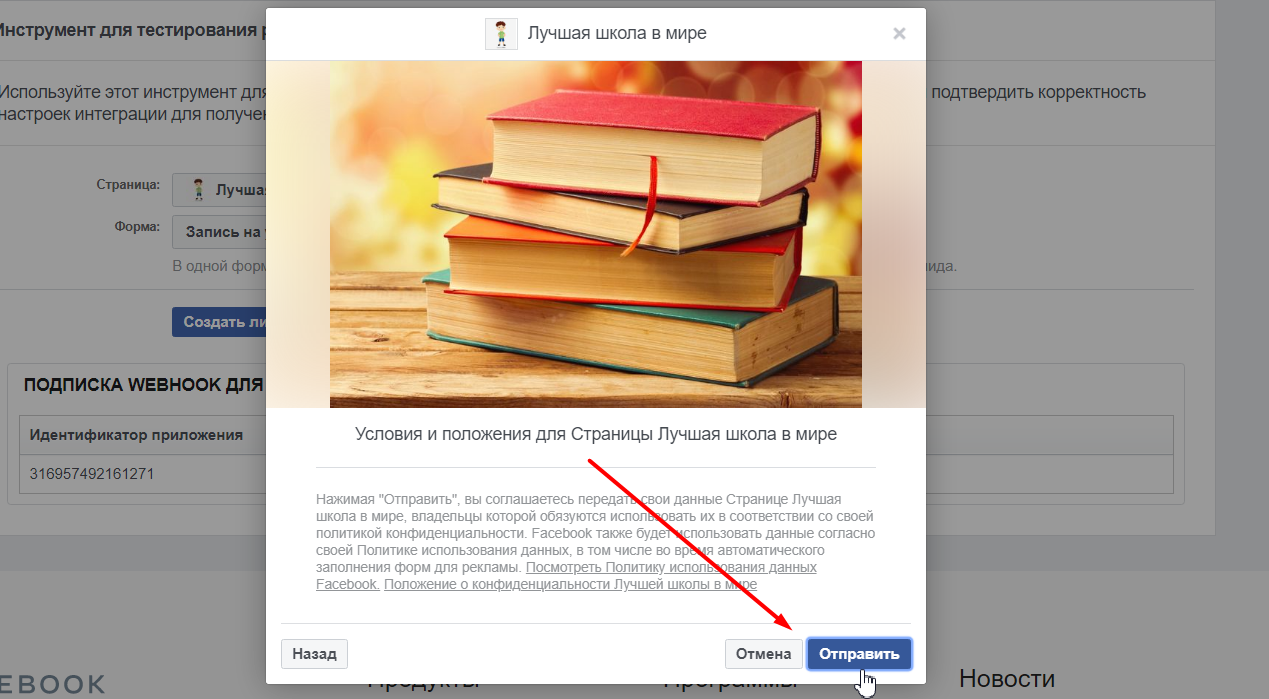1269x699 pixels.
Task: Open the Форма dropdown behind the dialog
Action: point(219,232)
